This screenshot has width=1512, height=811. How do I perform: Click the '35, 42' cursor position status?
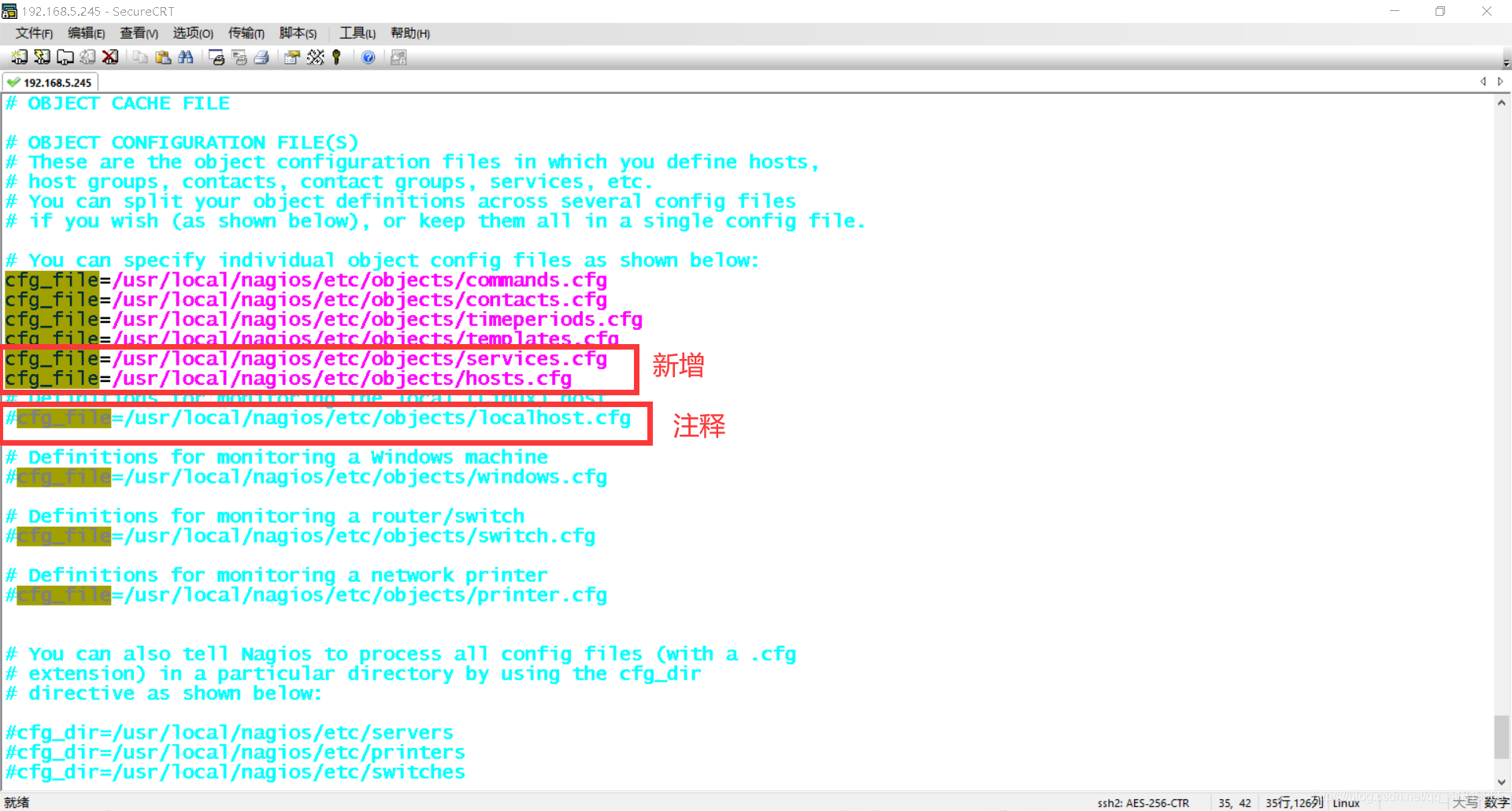[x=1235, y=803]
